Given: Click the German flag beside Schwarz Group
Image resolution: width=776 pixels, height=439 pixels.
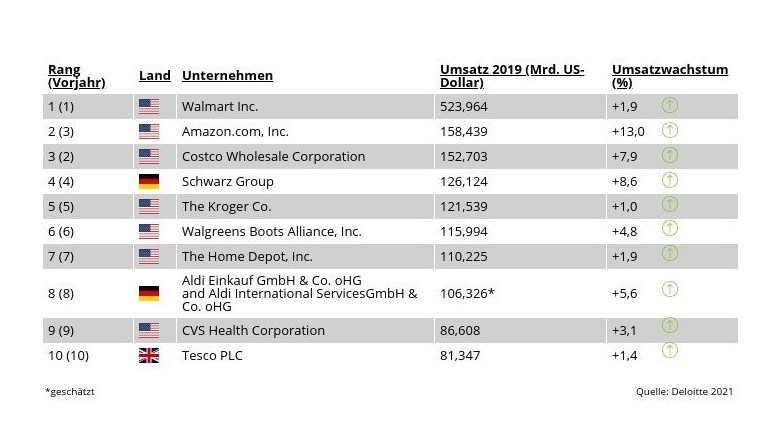Looking at the screenshot, I should coord(149,181).
